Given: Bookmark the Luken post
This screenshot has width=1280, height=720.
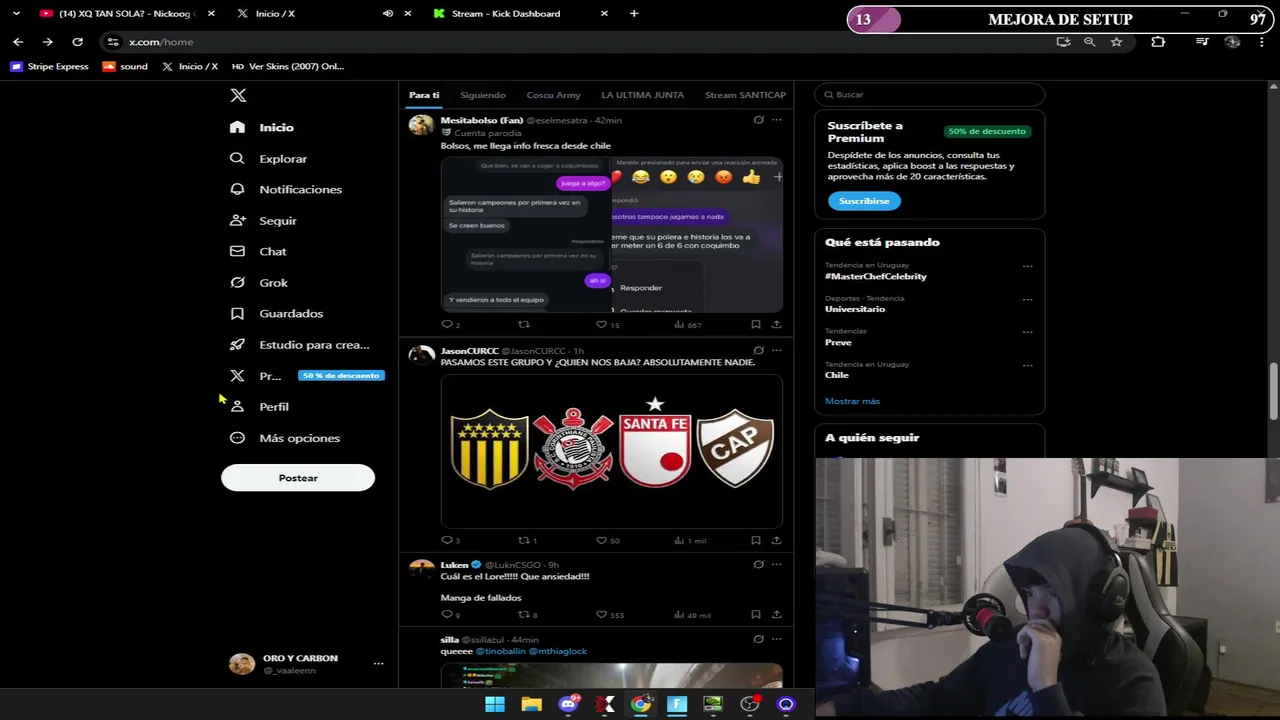Looking at the screenshot, I should tap(755, 614).
